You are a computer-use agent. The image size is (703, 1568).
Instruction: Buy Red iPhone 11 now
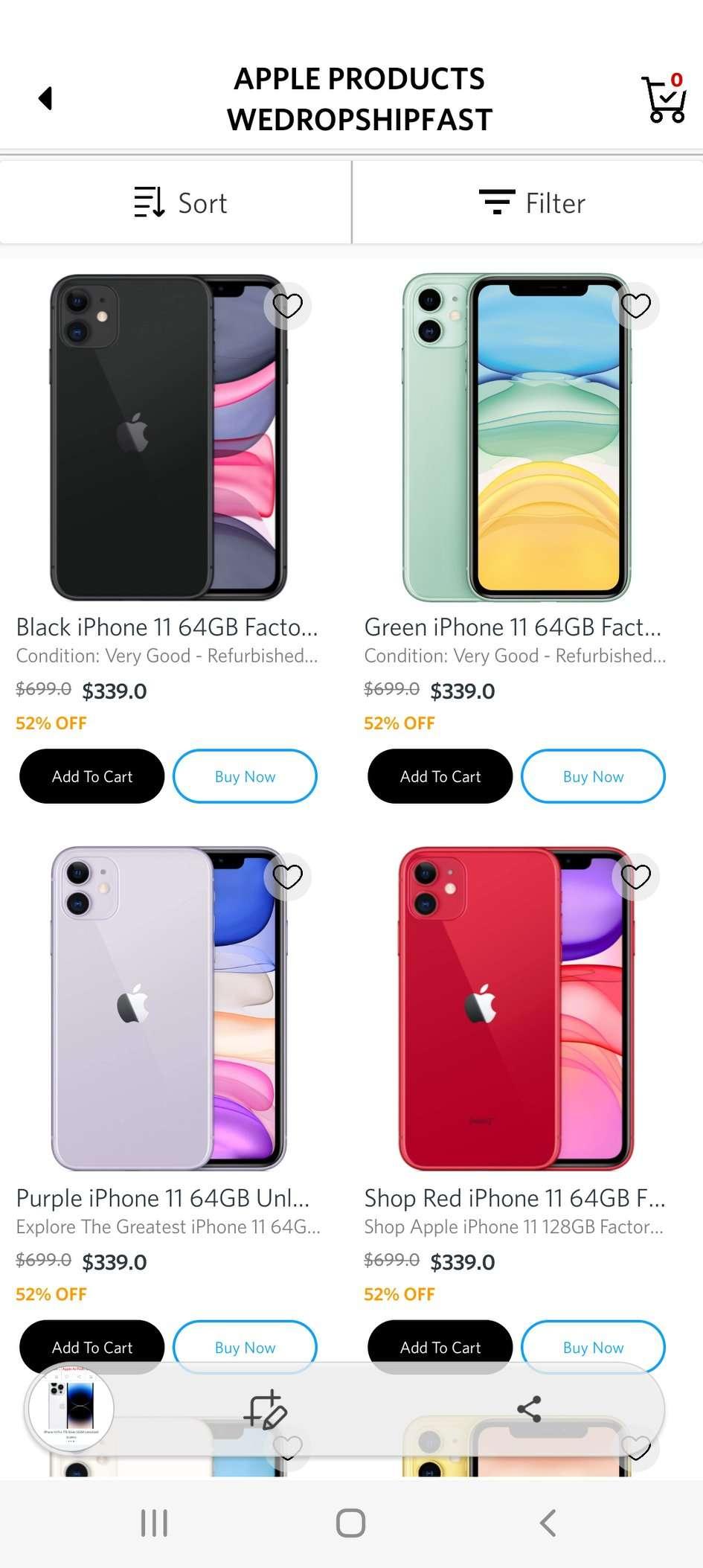click(593, 1347)
